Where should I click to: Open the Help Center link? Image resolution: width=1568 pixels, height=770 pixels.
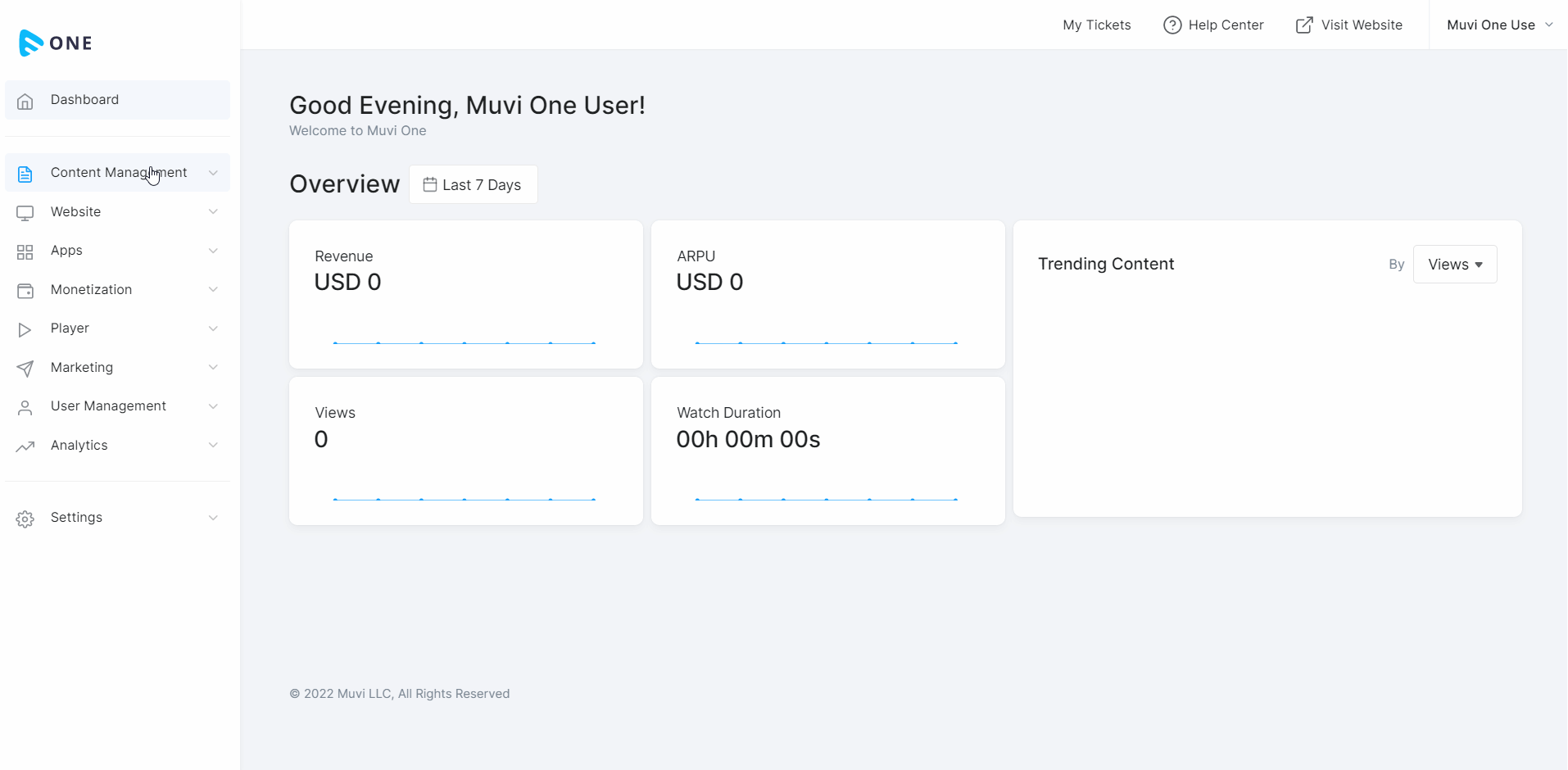point(1213,25)
